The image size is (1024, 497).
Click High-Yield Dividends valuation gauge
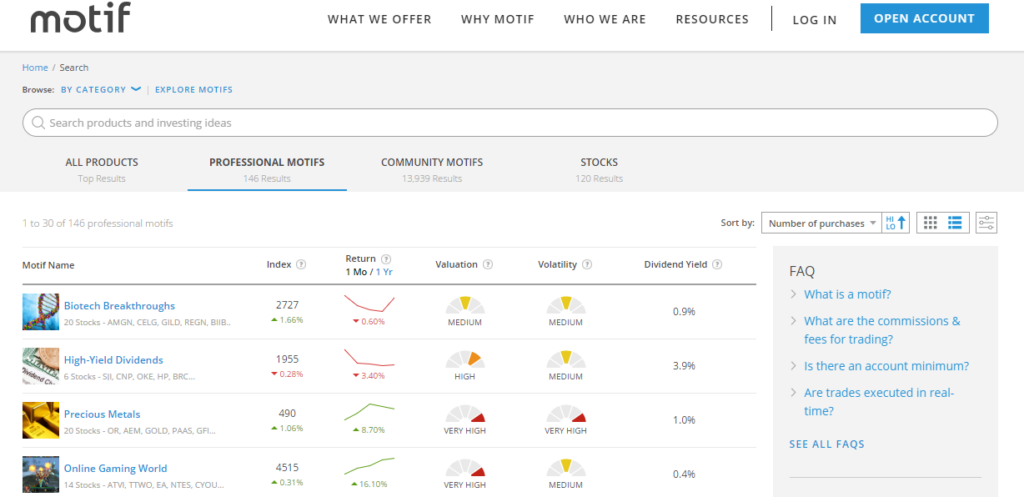464,359
